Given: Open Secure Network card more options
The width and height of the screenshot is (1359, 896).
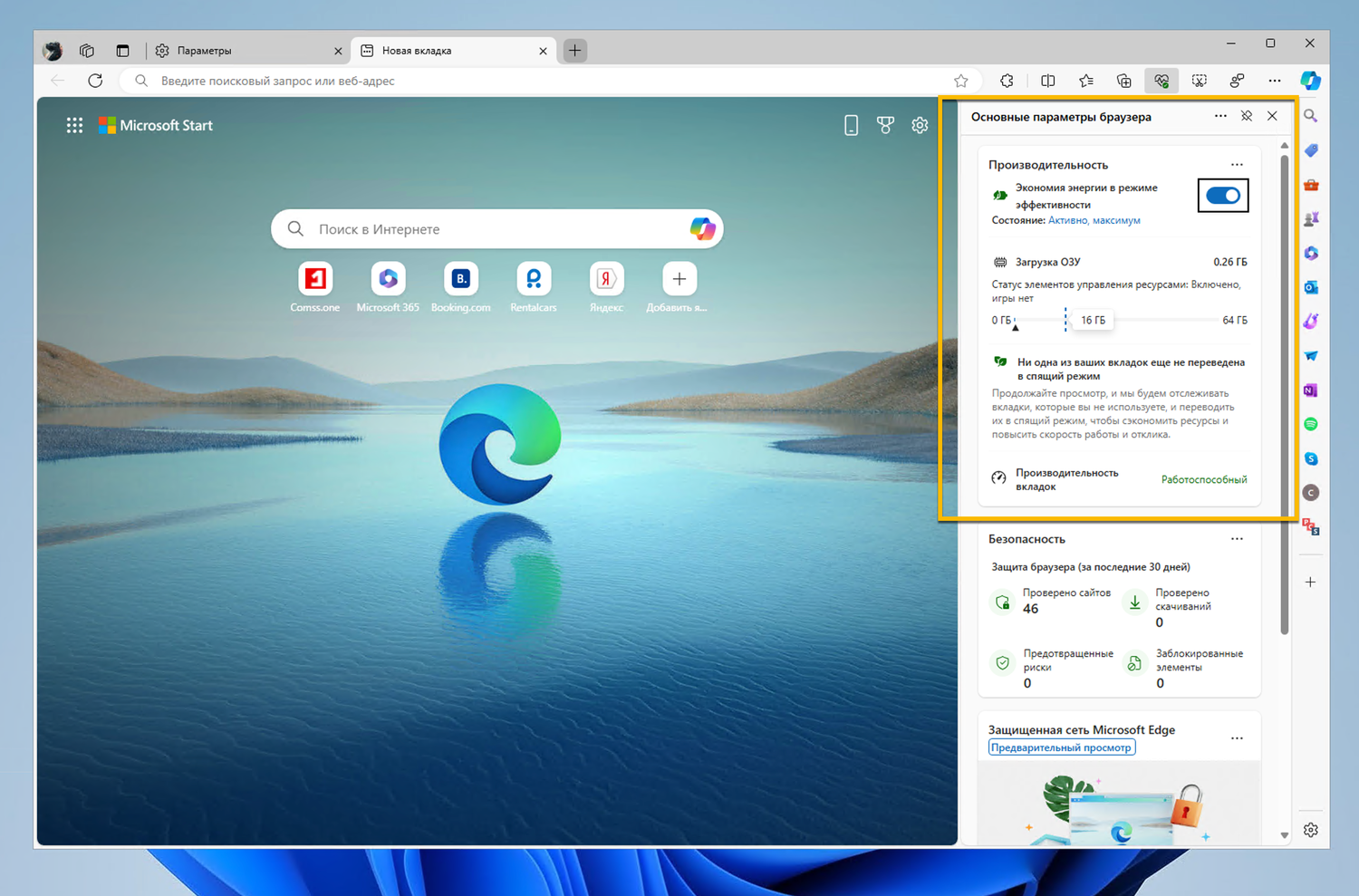Looking at the screenshot, I should click(1237, 738).
